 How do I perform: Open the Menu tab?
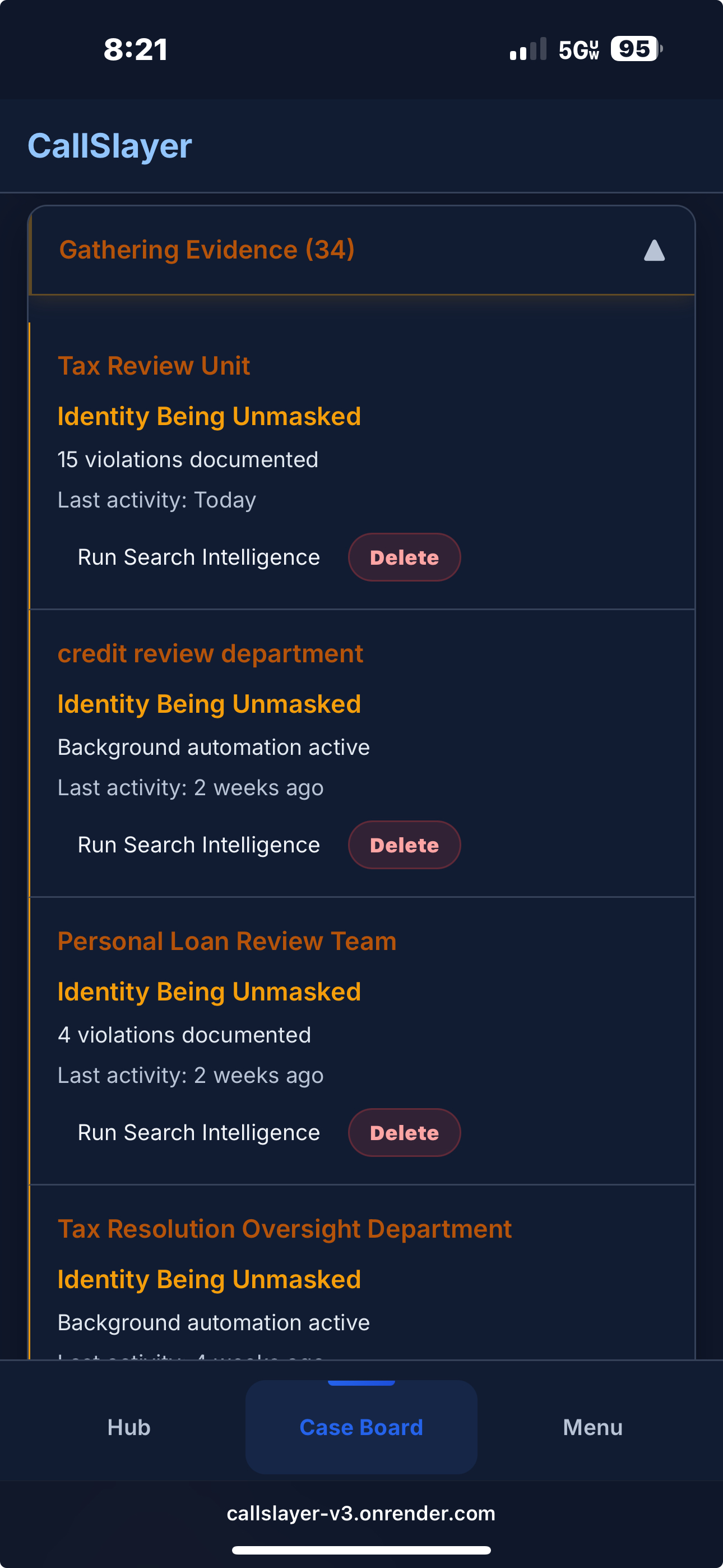(x=592, y=1427)
